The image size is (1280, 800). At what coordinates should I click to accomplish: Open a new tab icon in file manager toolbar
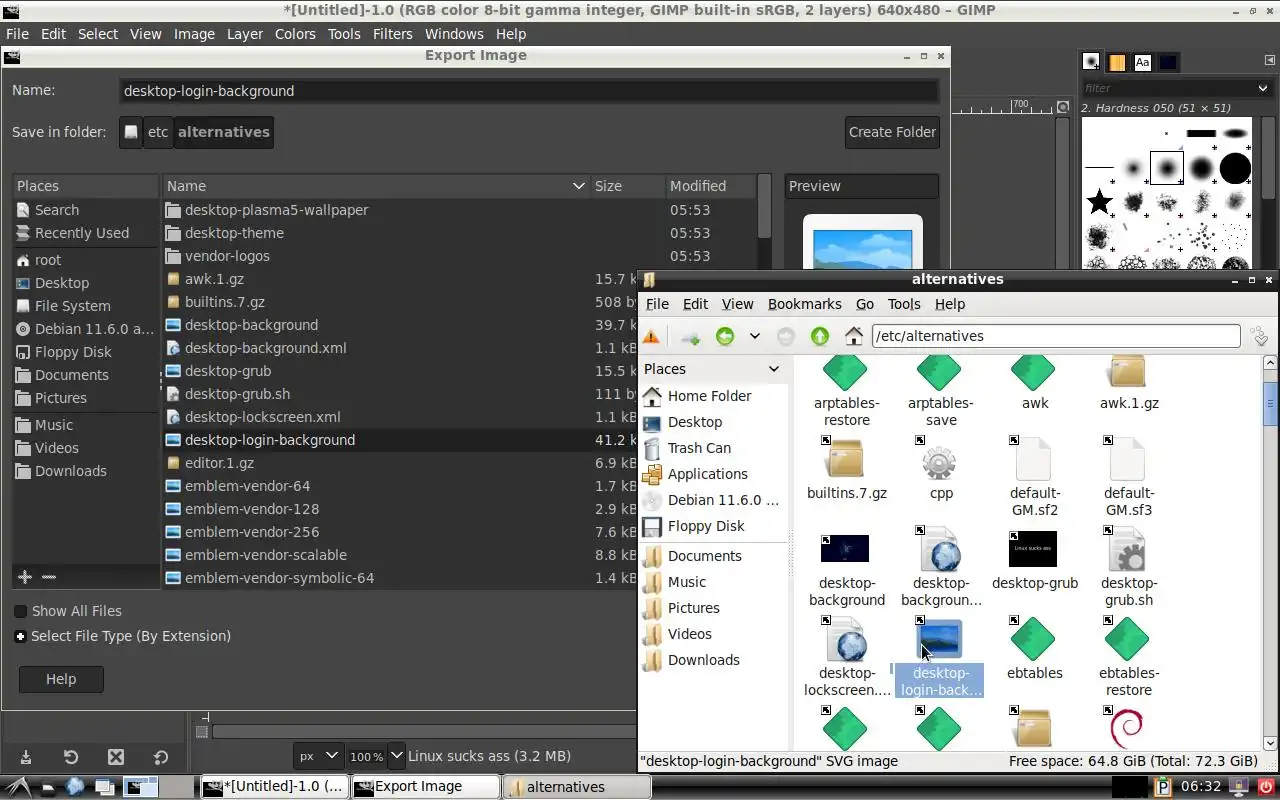tap(690, 337)
